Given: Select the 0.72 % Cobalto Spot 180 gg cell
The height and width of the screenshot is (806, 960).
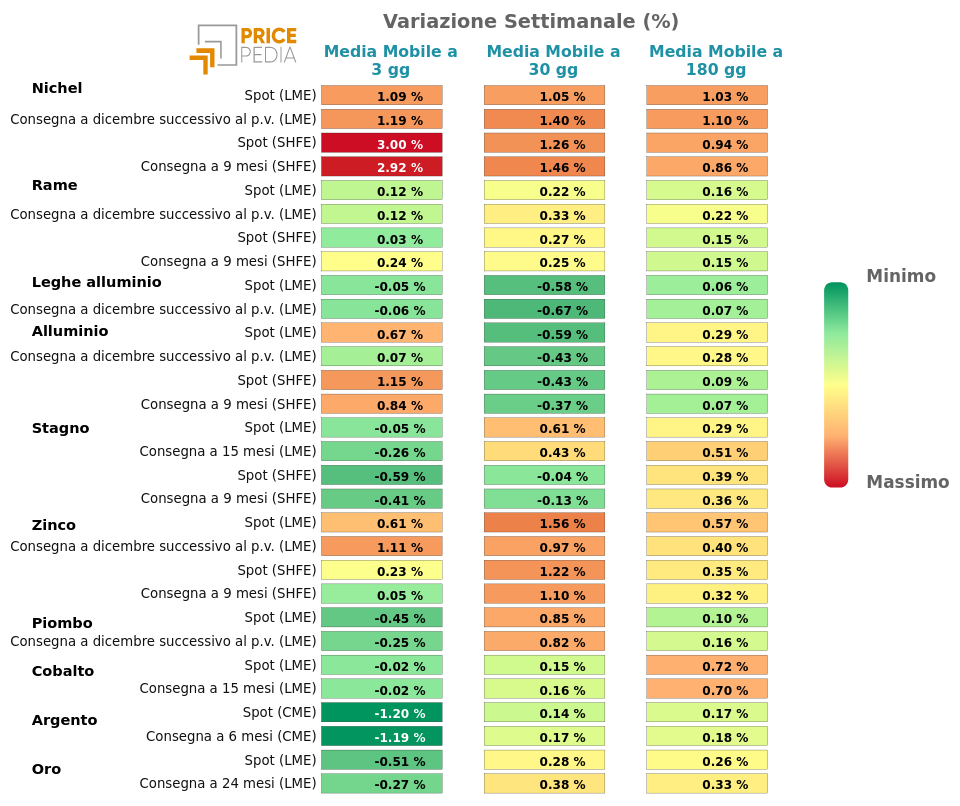Looking at the screenshot, I should pos(707,666).
